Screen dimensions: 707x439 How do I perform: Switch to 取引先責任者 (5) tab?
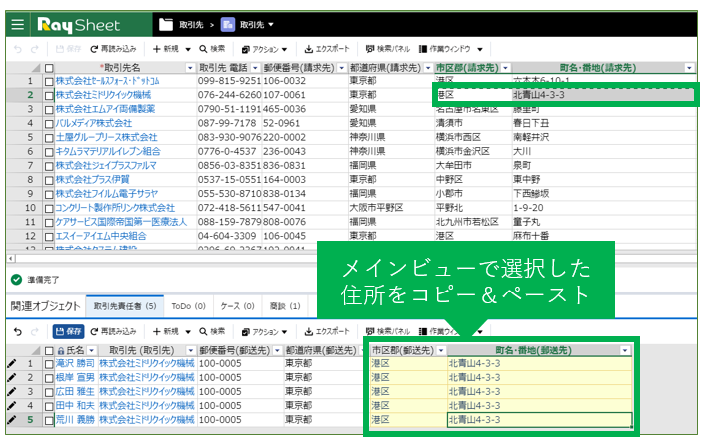tap(125, 306)
